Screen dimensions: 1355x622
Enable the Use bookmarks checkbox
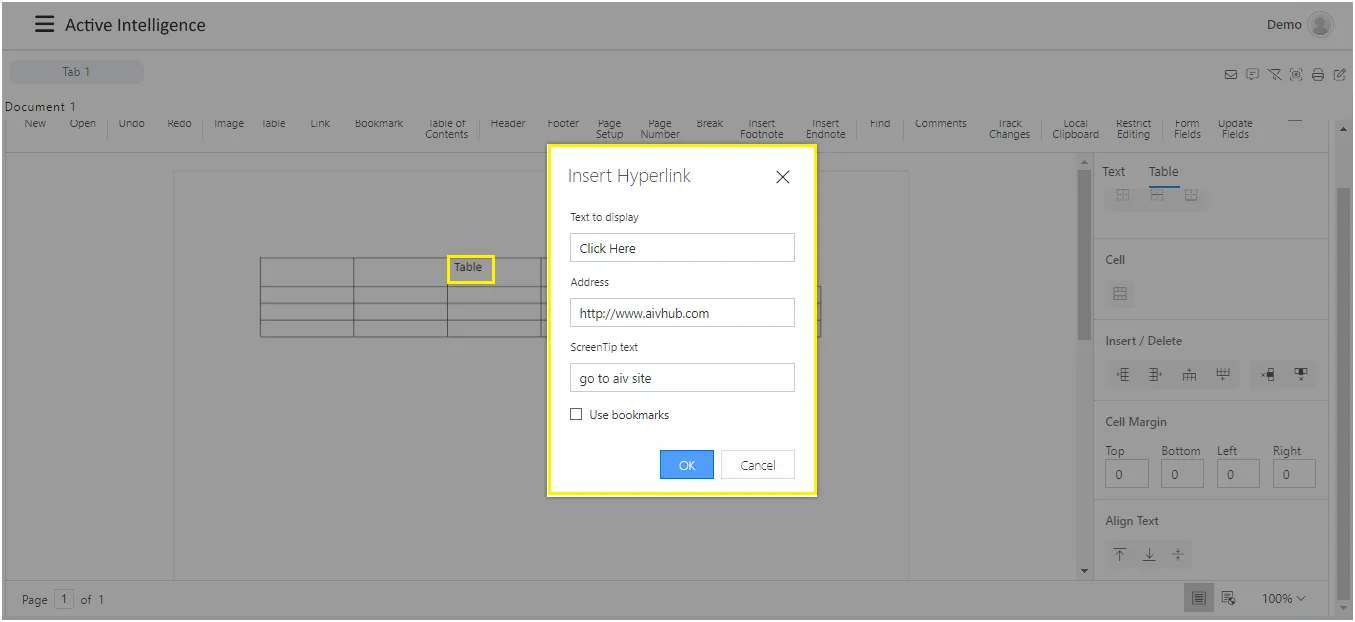(576, 414)
